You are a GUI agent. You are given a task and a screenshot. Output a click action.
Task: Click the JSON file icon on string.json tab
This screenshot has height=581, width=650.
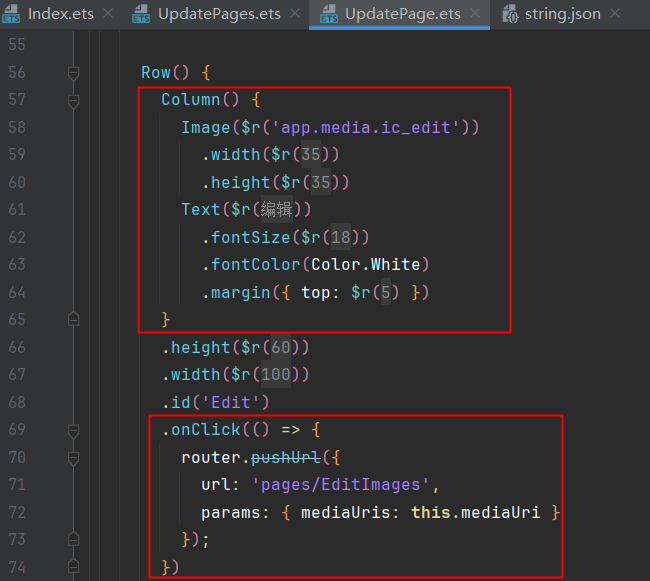pos(508,14)
